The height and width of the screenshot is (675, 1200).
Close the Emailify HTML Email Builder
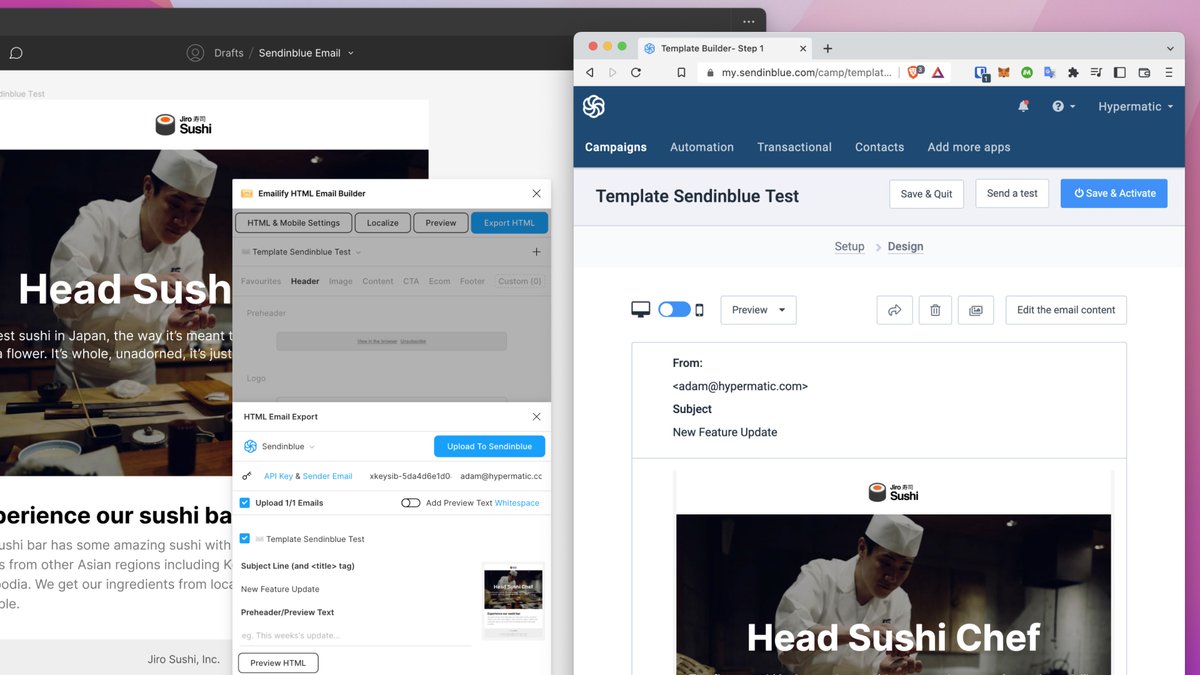[536, 193]
